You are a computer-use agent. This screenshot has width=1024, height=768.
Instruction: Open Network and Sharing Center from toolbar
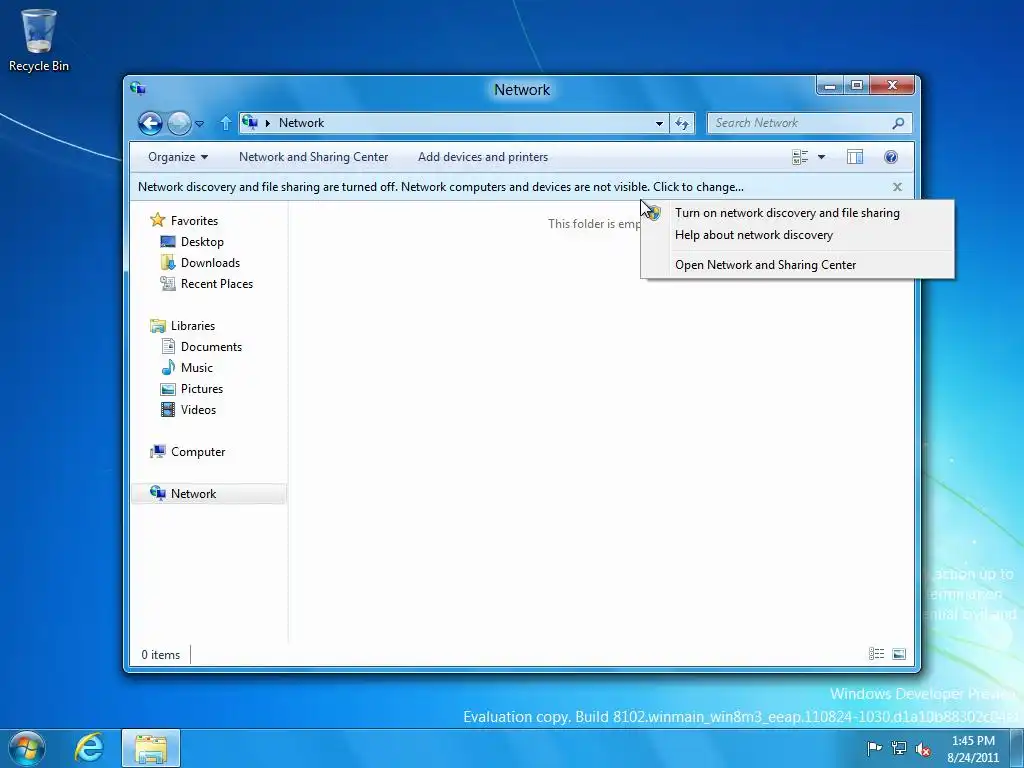click(313, 157)
